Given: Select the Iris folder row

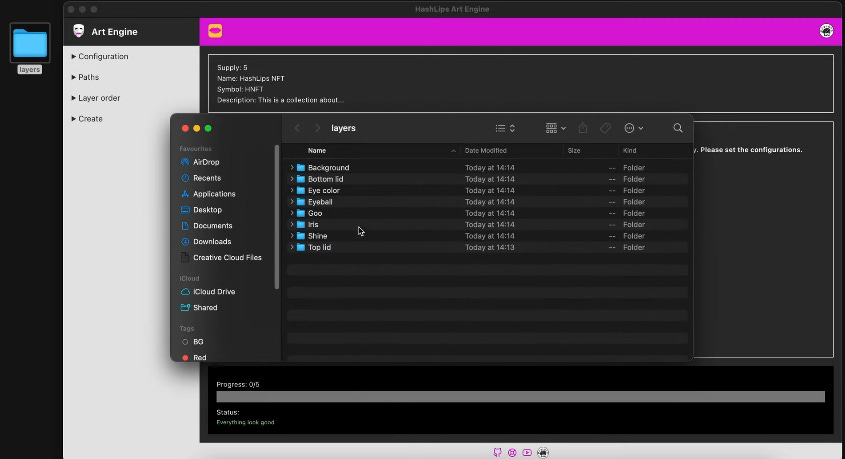Looking at the screenshot, I should pos(488,224).
